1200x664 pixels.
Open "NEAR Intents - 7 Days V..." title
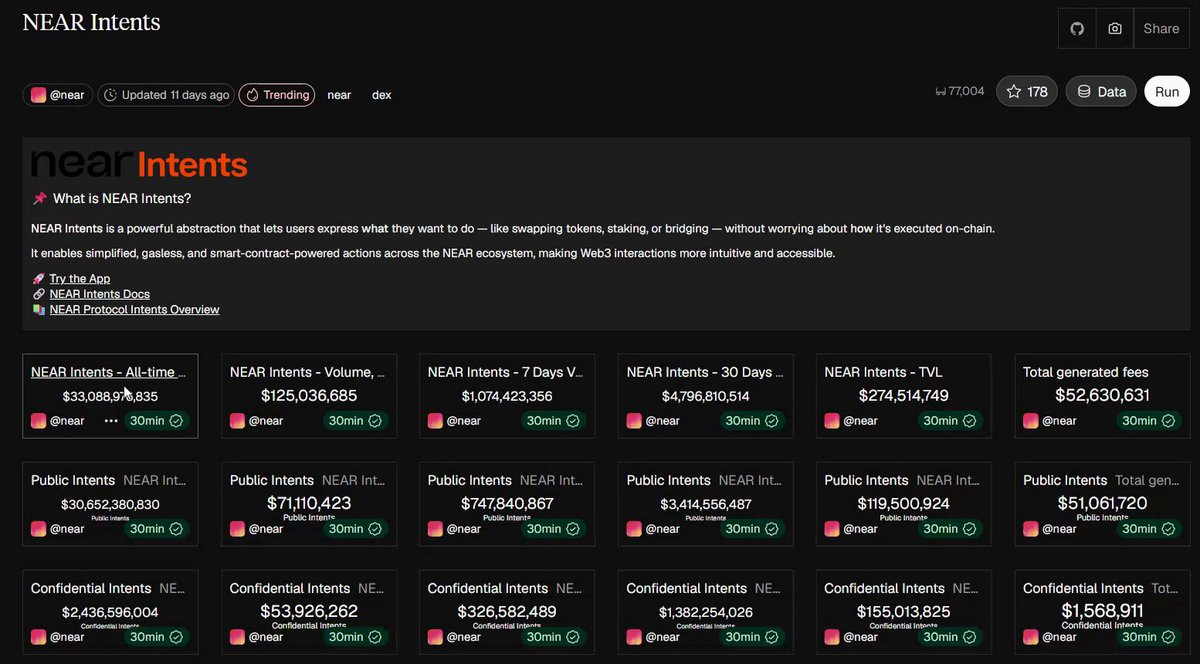[x=505, y=372]
